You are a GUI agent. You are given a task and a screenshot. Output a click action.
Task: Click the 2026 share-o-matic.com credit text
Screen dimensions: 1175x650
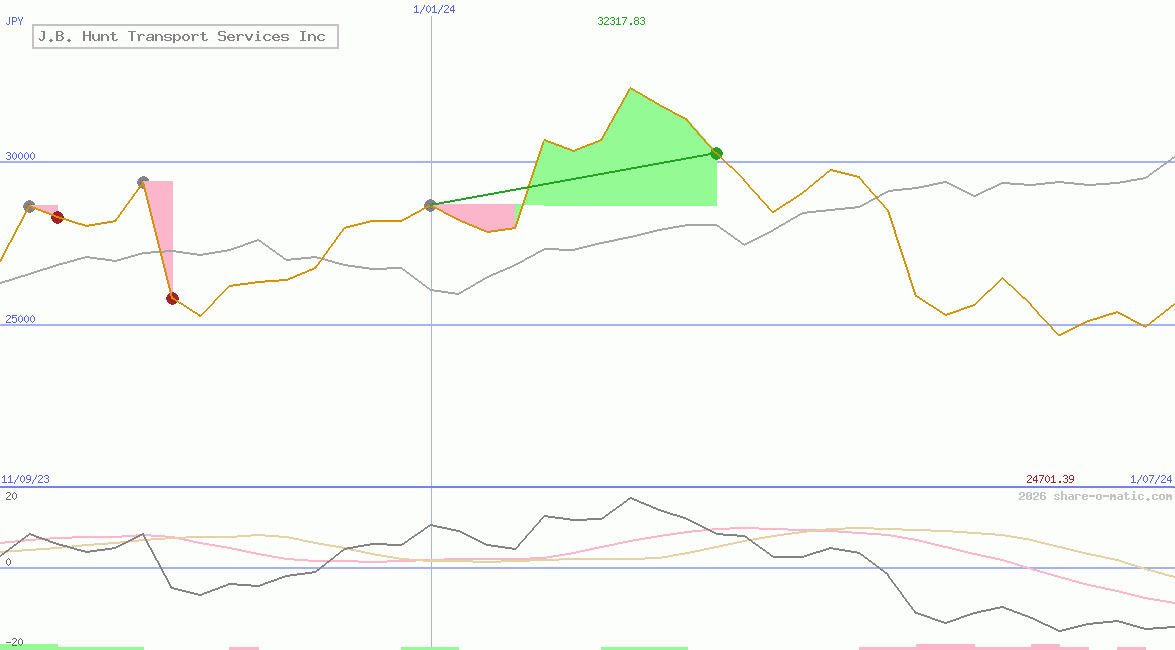pyautogui.click(x=1095, y=496)
